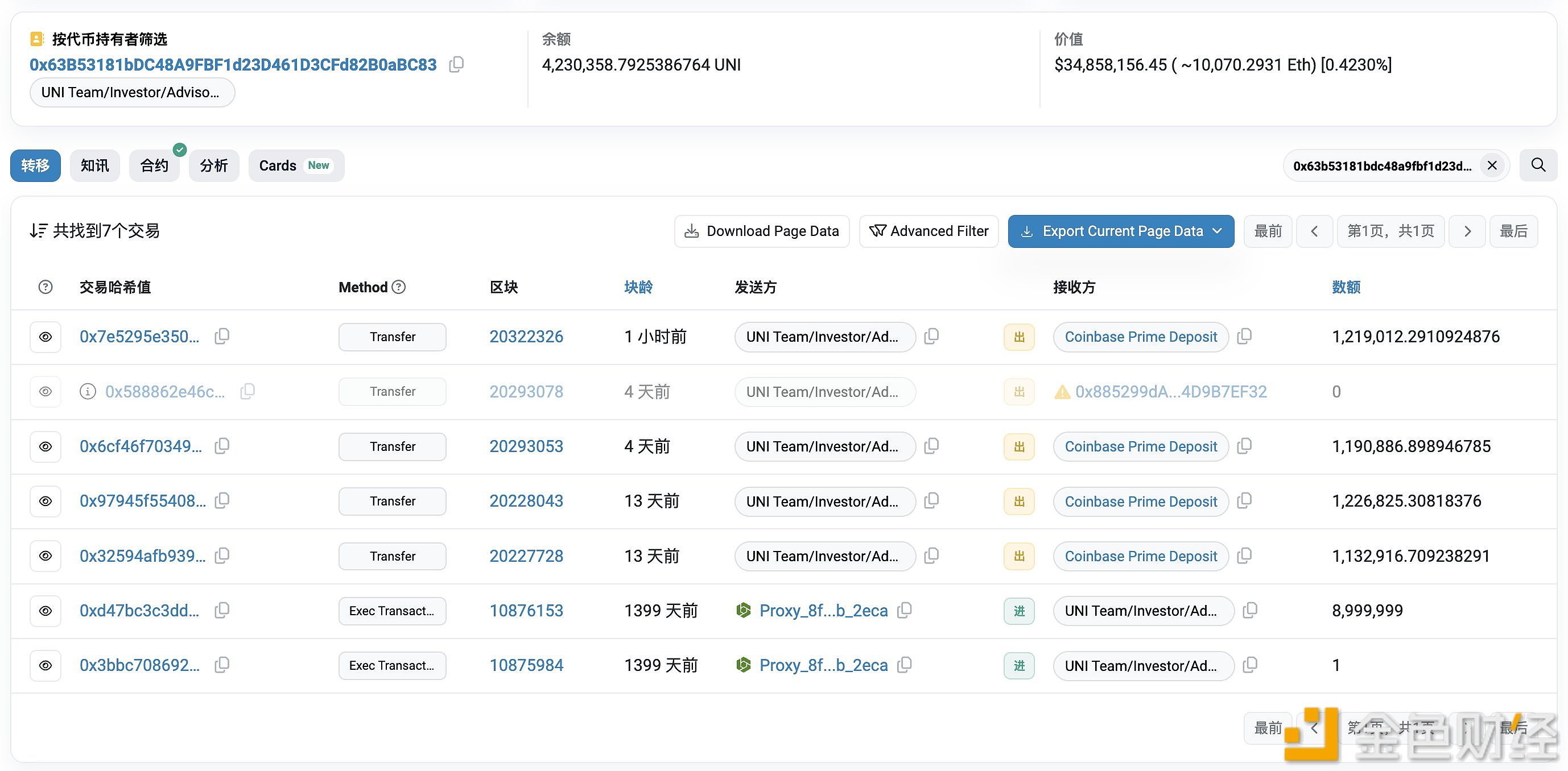Expand Export Current Page Data dropdown

click(1121, 231)
